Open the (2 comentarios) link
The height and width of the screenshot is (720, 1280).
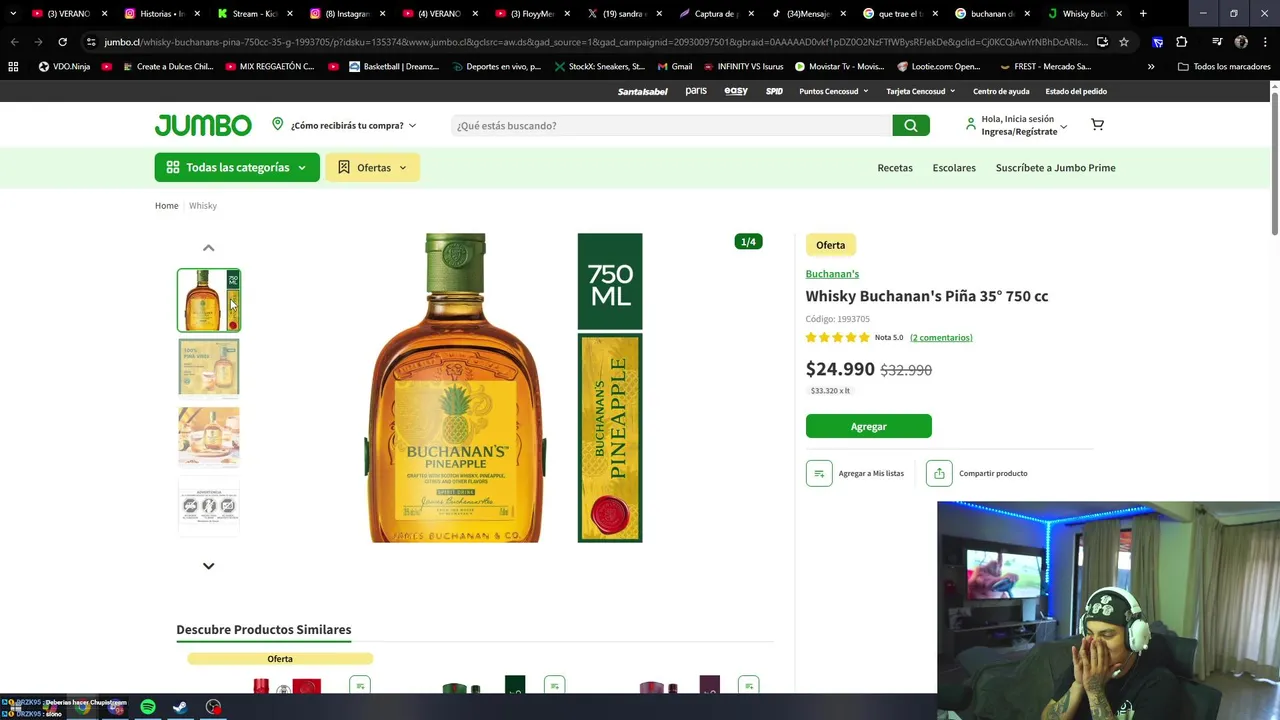tap(941, 337)
